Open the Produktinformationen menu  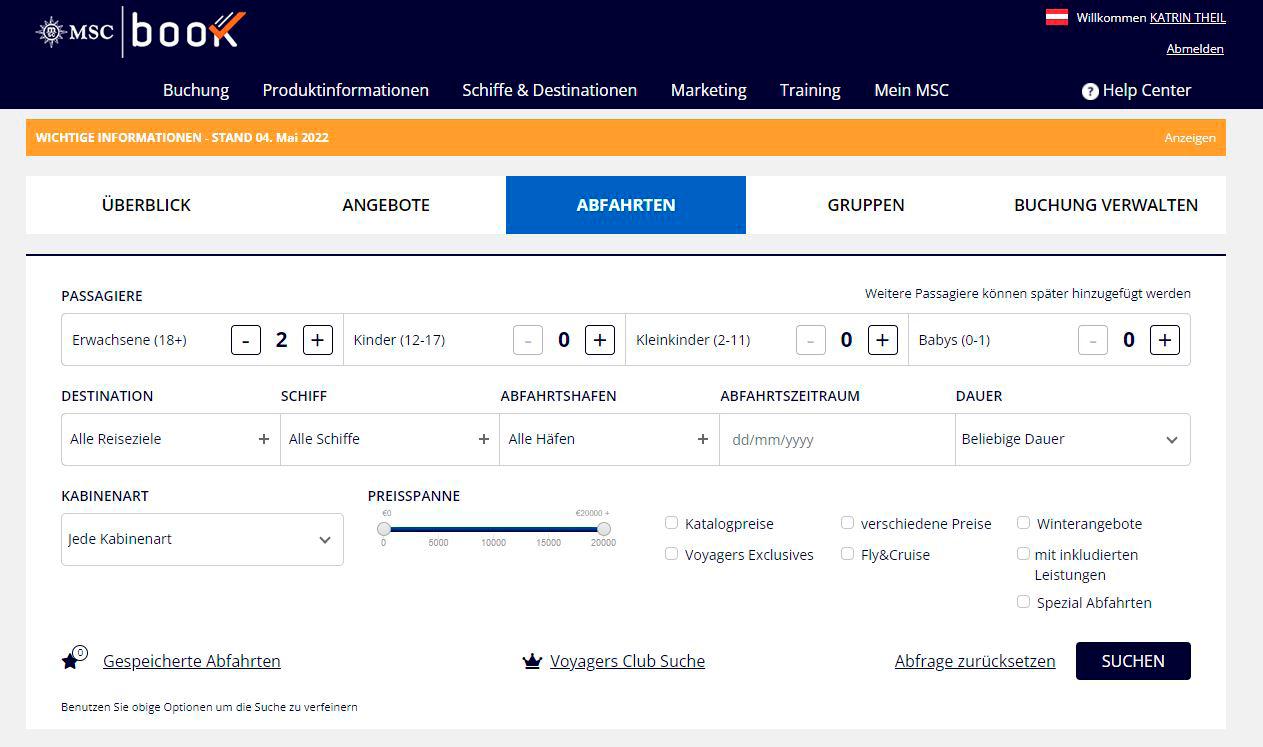pos(346,90)
